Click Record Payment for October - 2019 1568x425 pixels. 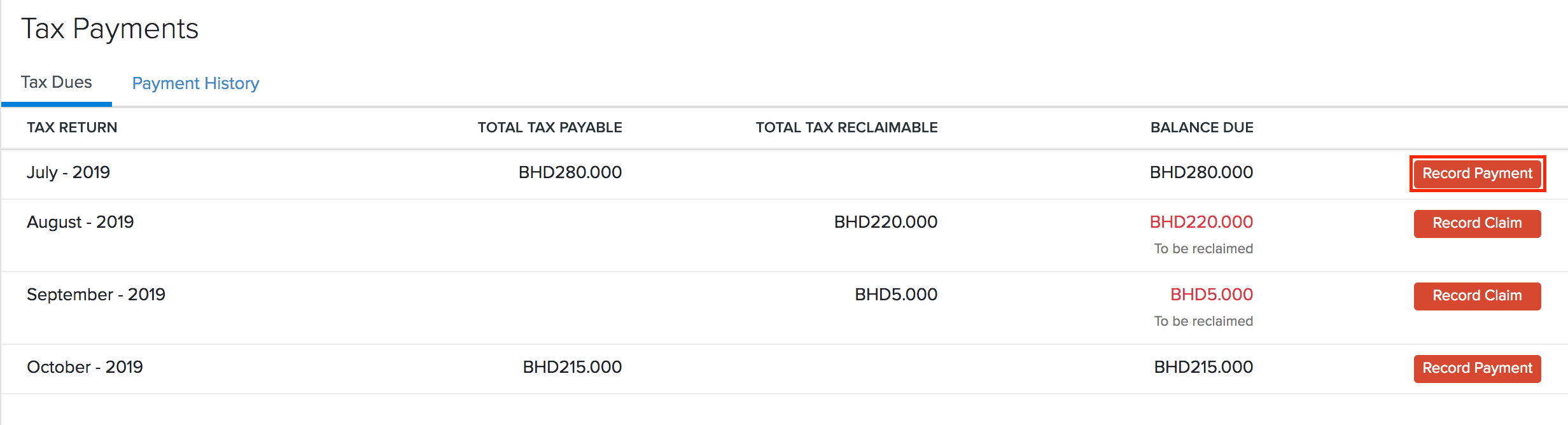tap(1476, 368)
